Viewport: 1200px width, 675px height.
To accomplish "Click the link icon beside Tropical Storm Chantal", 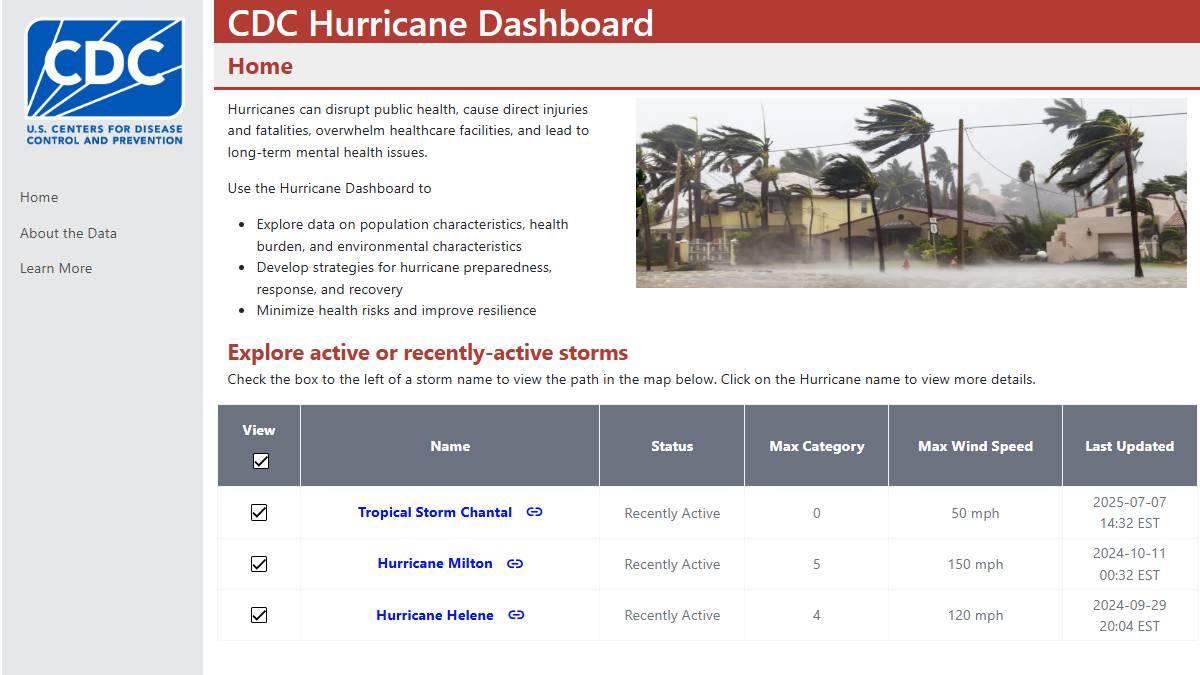I will (x=534, y=512).
